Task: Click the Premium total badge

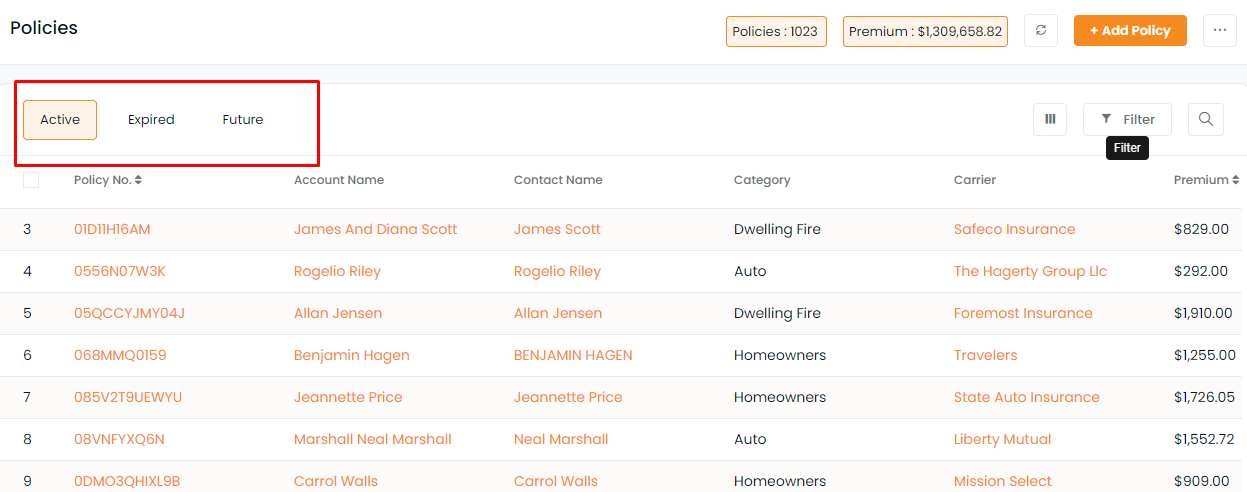Action: 925,31
